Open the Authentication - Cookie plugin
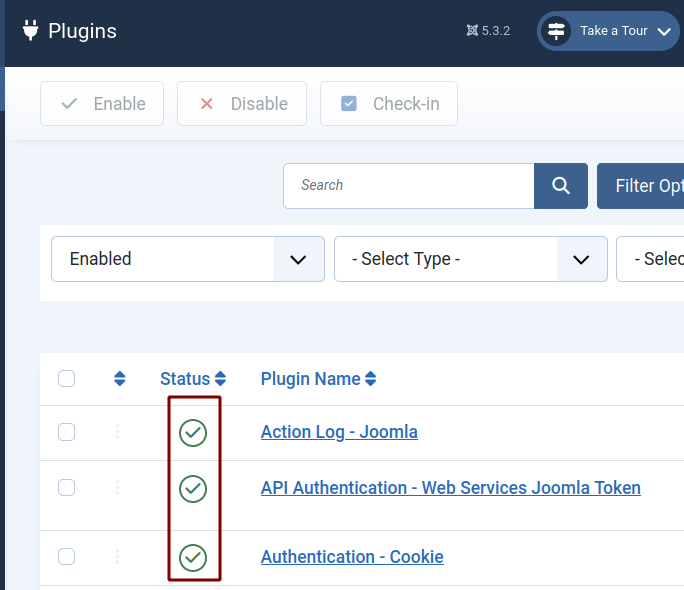The height and width of the screenshot is (590, 684). 352,557
